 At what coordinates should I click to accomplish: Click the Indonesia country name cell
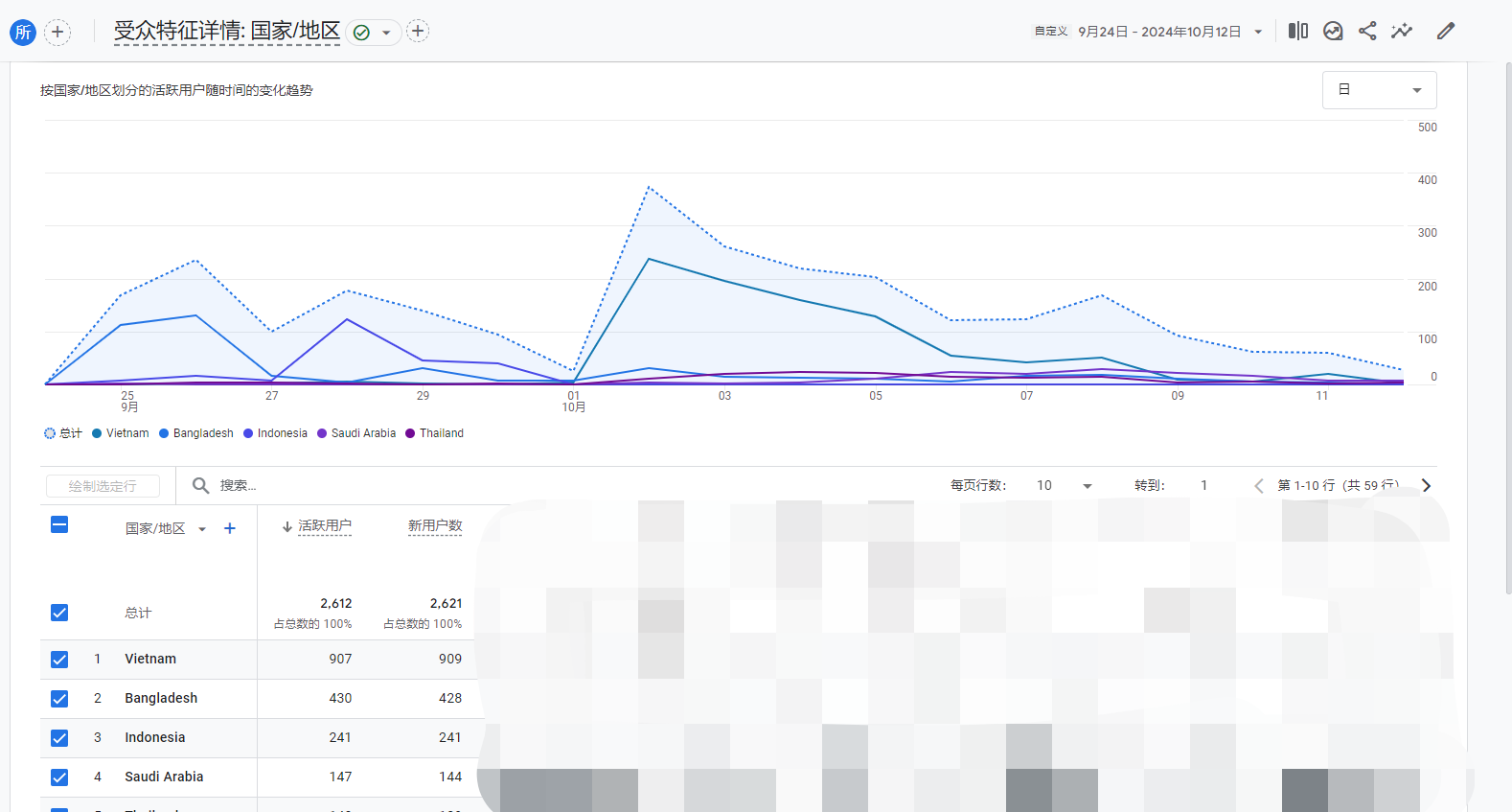pos(155,737)
